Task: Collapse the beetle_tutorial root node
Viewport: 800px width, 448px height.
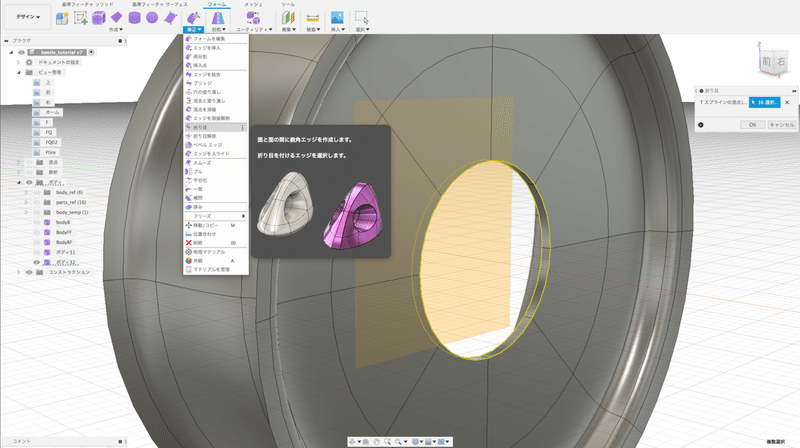Action: tap(12, 53)
